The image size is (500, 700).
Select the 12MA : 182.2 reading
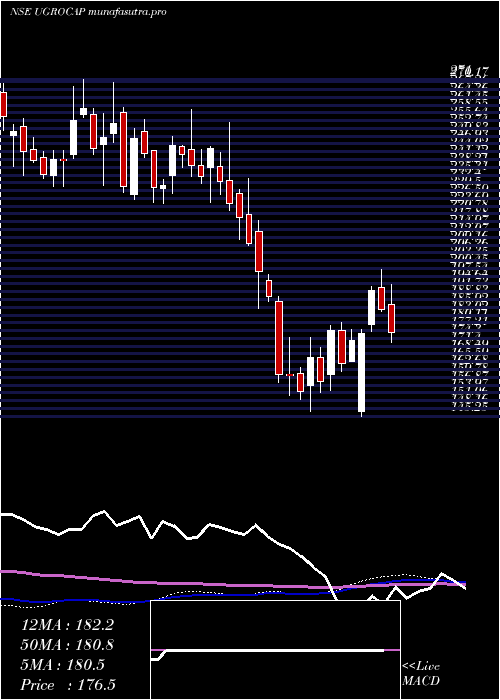tap(67, 625)
